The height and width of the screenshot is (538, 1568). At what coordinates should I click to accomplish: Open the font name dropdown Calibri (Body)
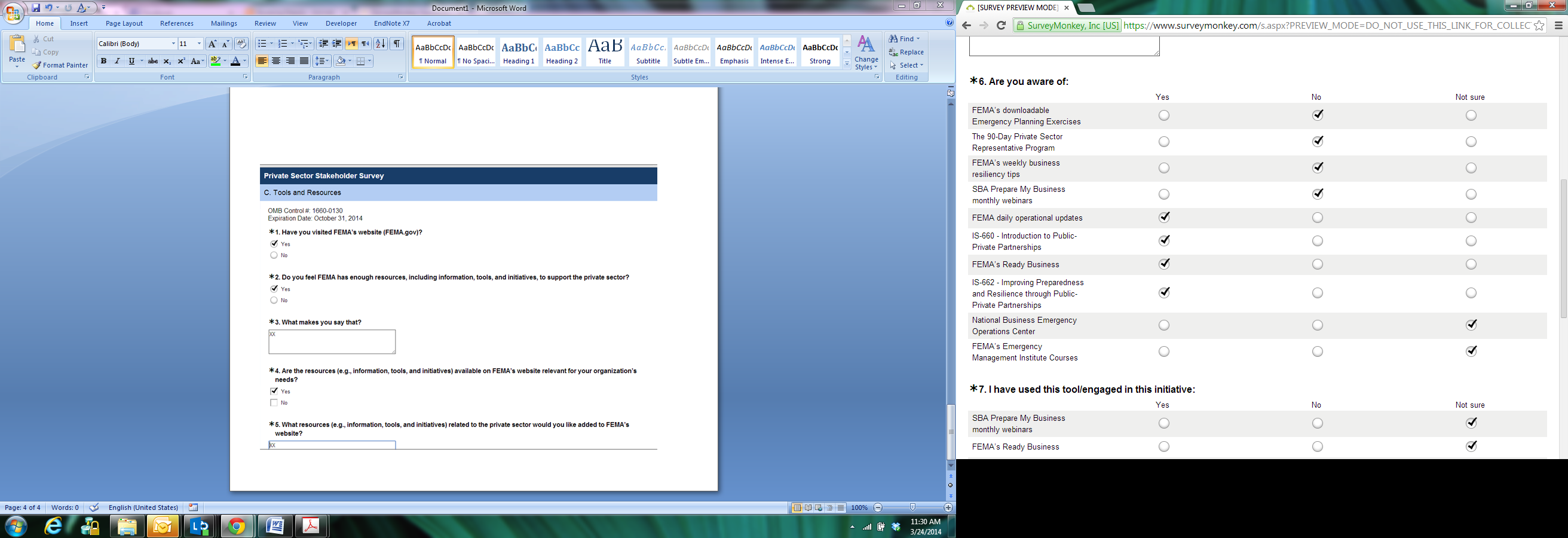click(173, 44)
